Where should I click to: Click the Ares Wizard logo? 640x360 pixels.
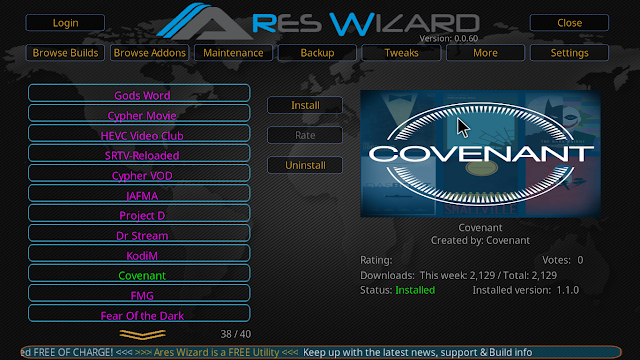tap(318, 21)
